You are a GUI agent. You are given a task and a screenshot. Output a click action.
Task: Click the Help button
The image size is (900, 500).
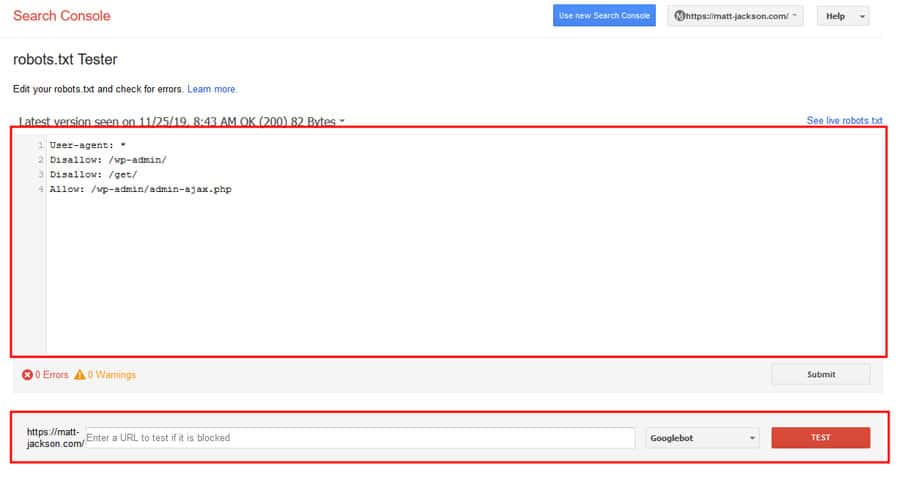click(x=835, y=16)
